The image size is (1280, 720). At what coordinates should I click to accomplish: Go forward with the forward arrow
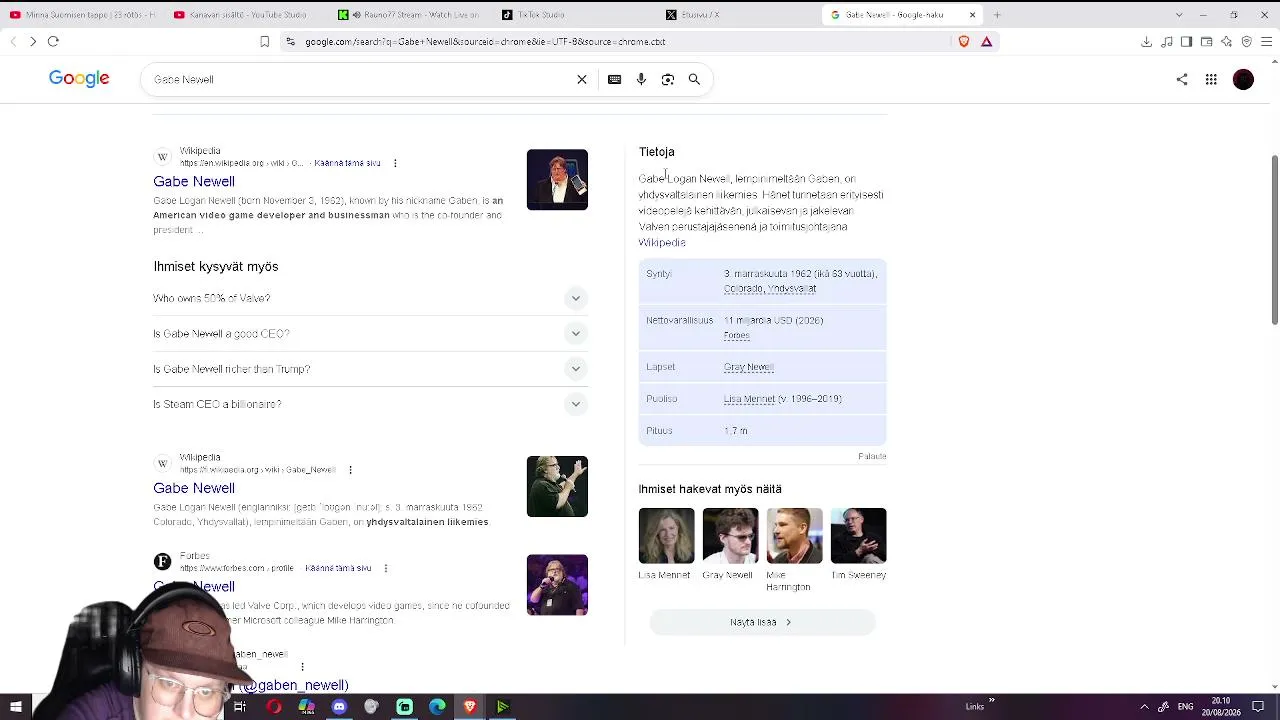pyautogui.click(x=33, y=41)
